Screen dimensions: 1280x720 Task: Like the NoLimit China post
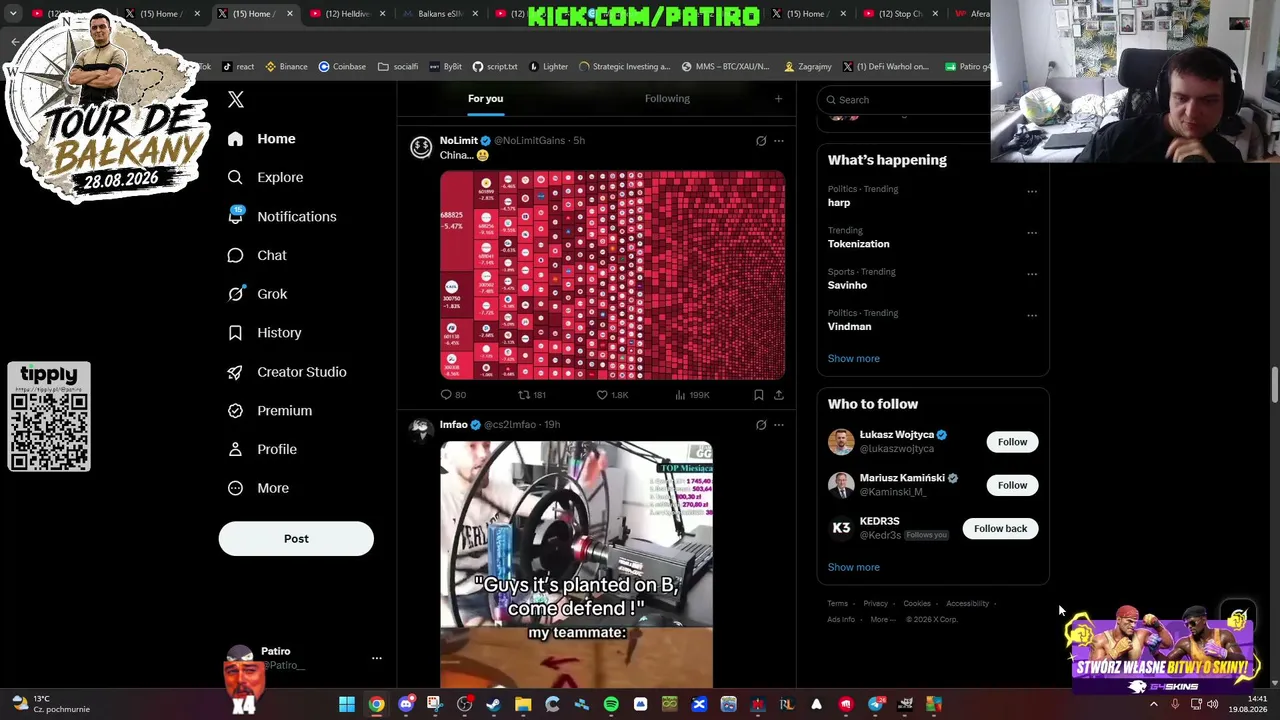coord(612,395)
